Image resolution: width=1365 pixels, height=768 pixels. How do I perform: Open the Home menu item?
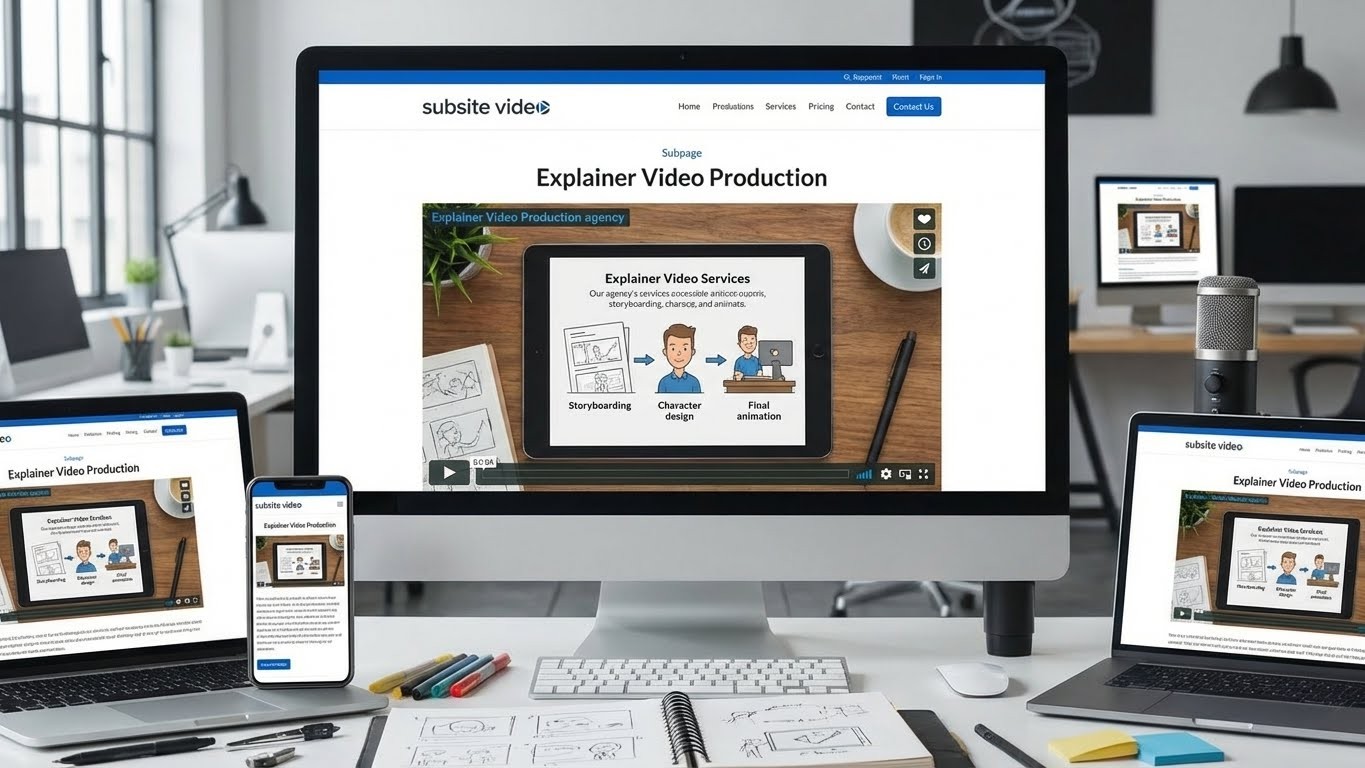(x=689, y=107)
